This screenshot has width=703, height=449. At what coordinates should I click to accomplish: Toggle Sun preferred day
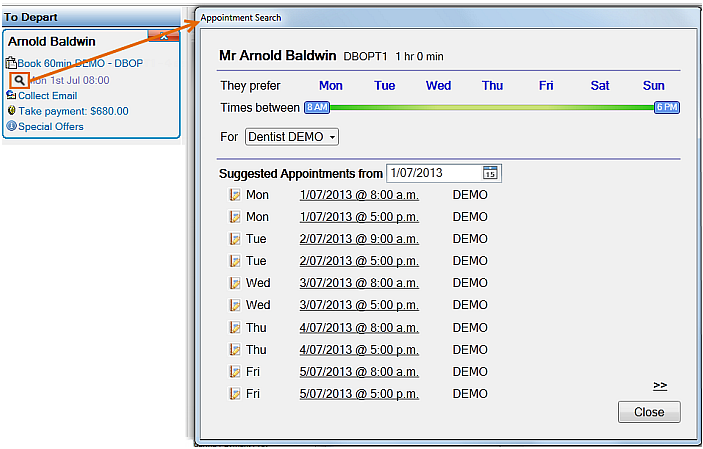coord(654,86)
